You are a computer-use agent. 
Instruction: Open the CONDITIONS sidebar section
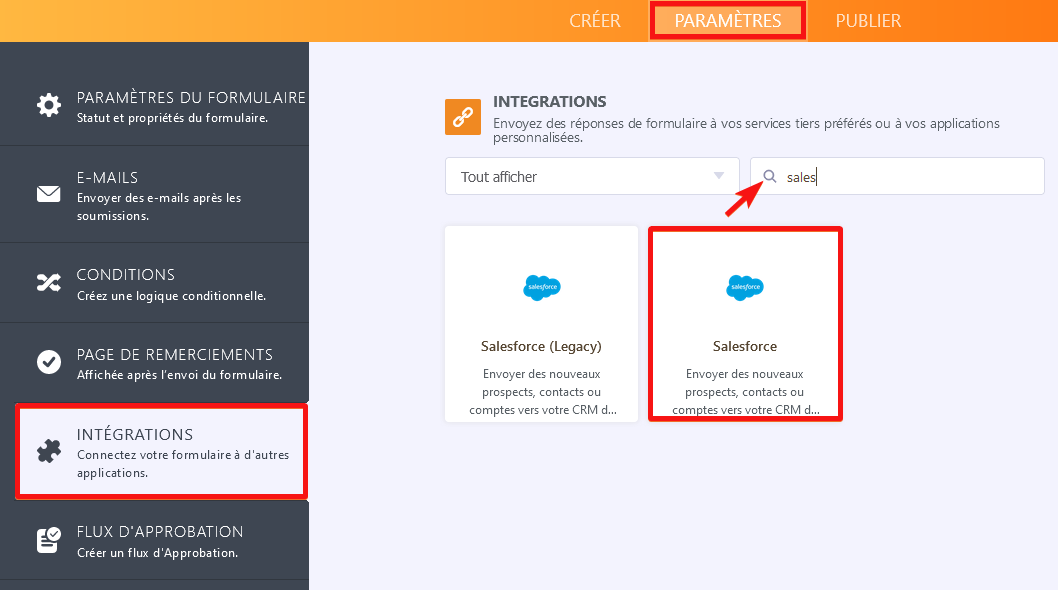[x=155, y=283]
